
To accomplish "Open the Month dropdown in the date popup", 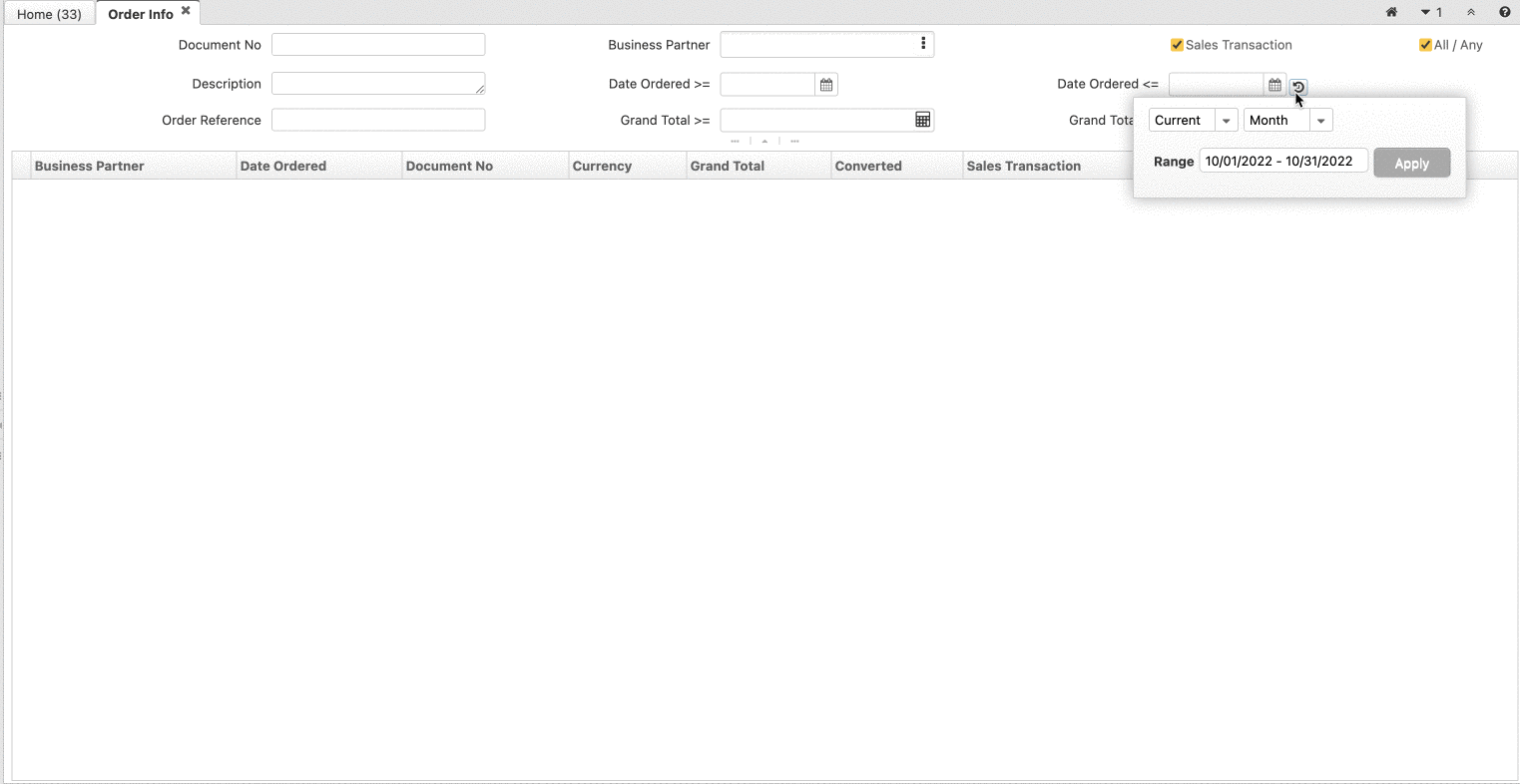I will coord(1321,120).
